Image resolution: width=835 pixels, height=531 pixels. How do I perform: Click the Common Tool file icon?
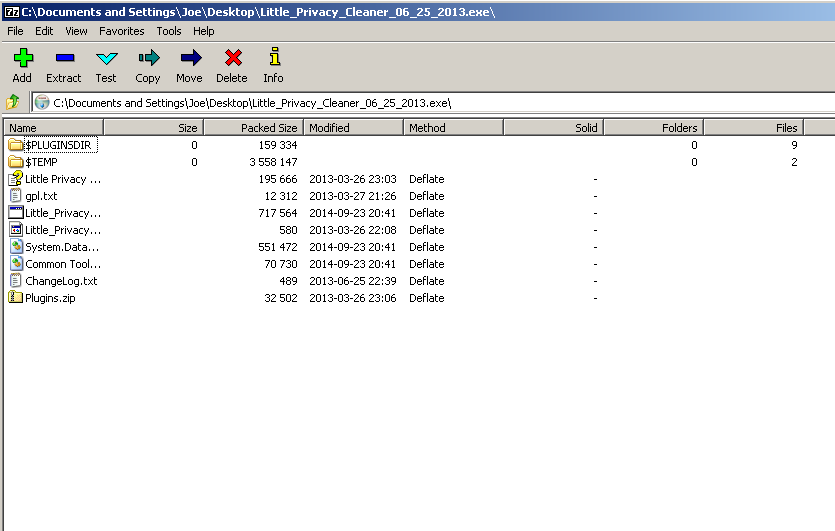(x=17, y=264)
